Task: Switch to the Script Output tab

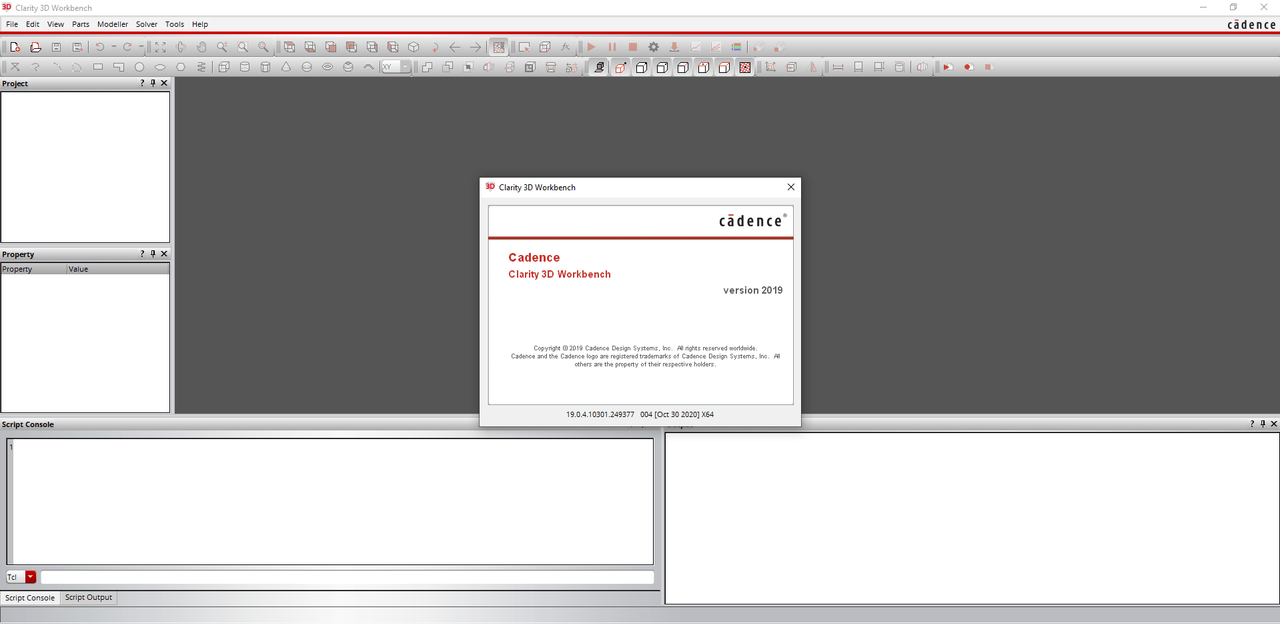Action: coord(89,597)
